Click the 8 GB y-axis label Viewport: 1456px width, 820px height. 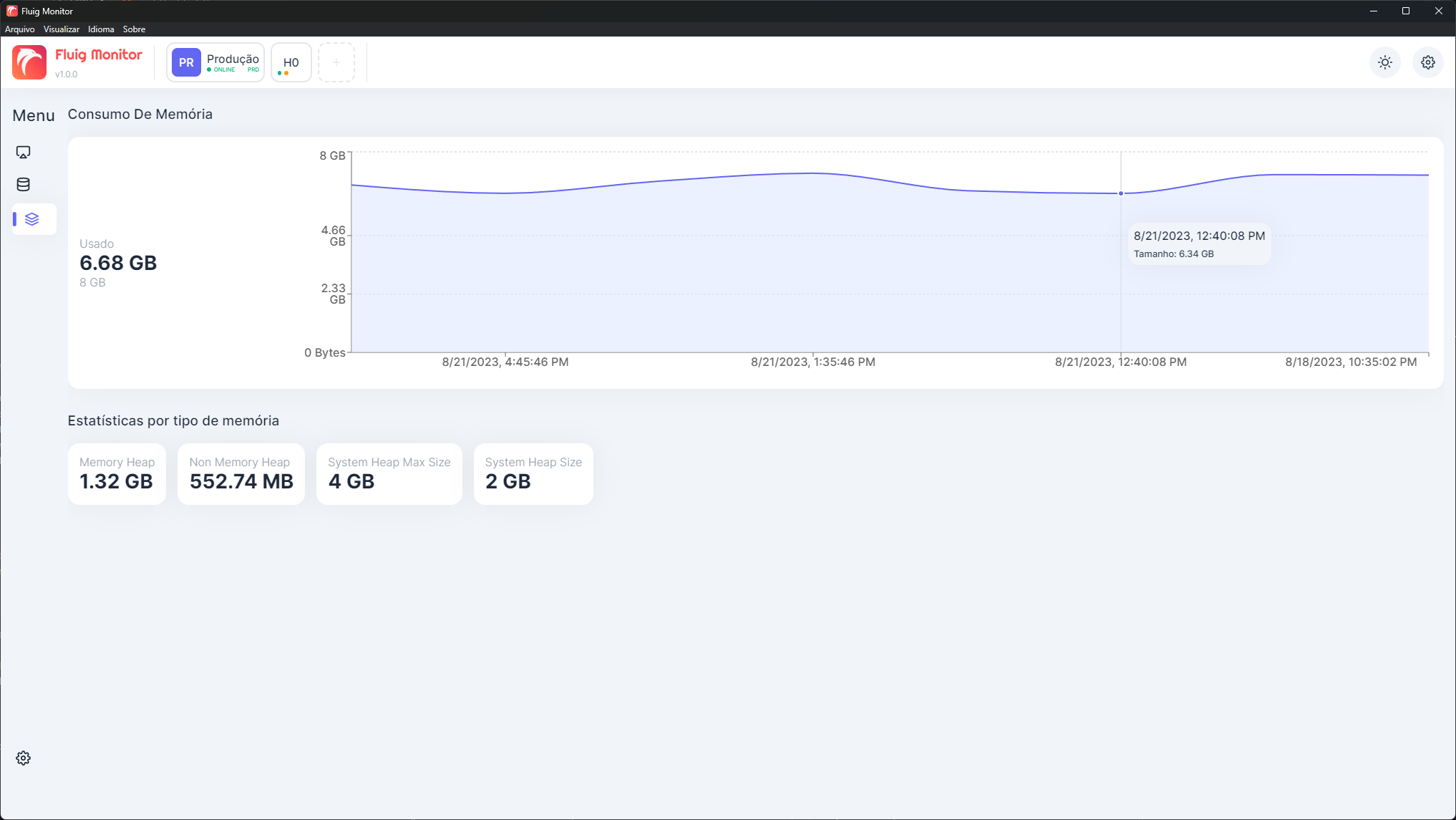coord(332,155)
